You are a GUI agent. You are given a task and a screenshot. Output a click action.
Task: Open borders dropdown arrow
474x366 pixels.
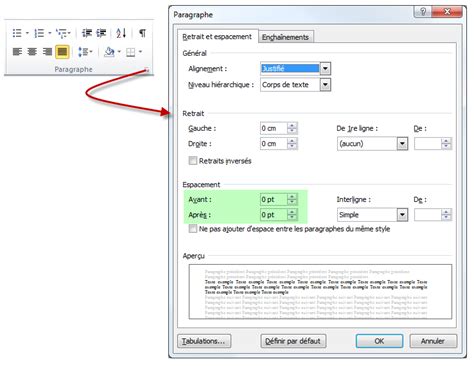click(140, 52)
